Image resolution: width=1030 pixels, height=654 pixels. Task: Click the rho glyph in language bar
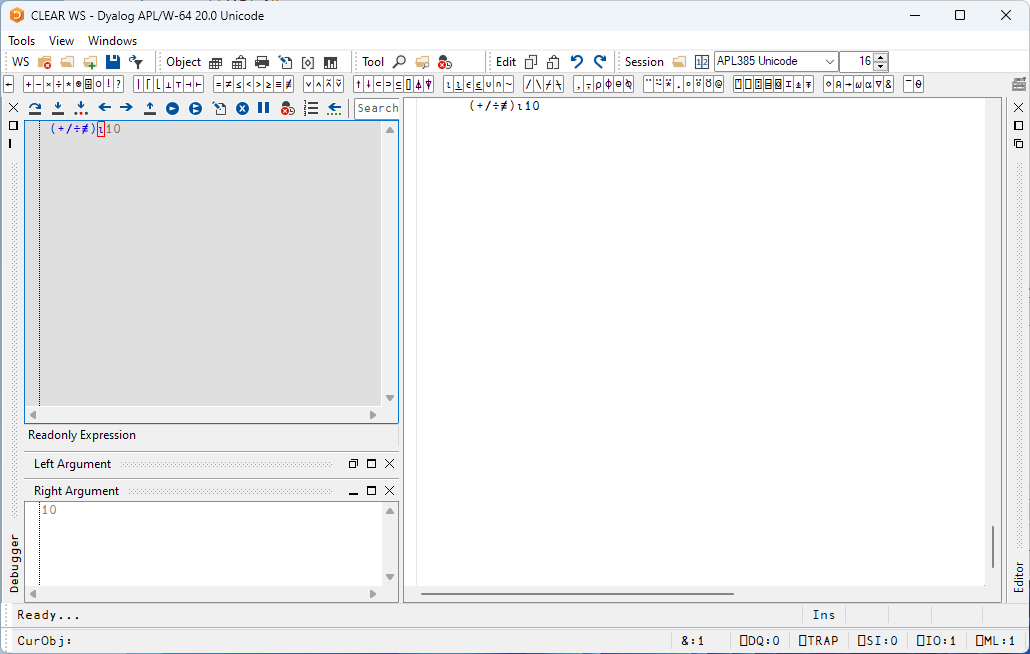tap(598, 85)
